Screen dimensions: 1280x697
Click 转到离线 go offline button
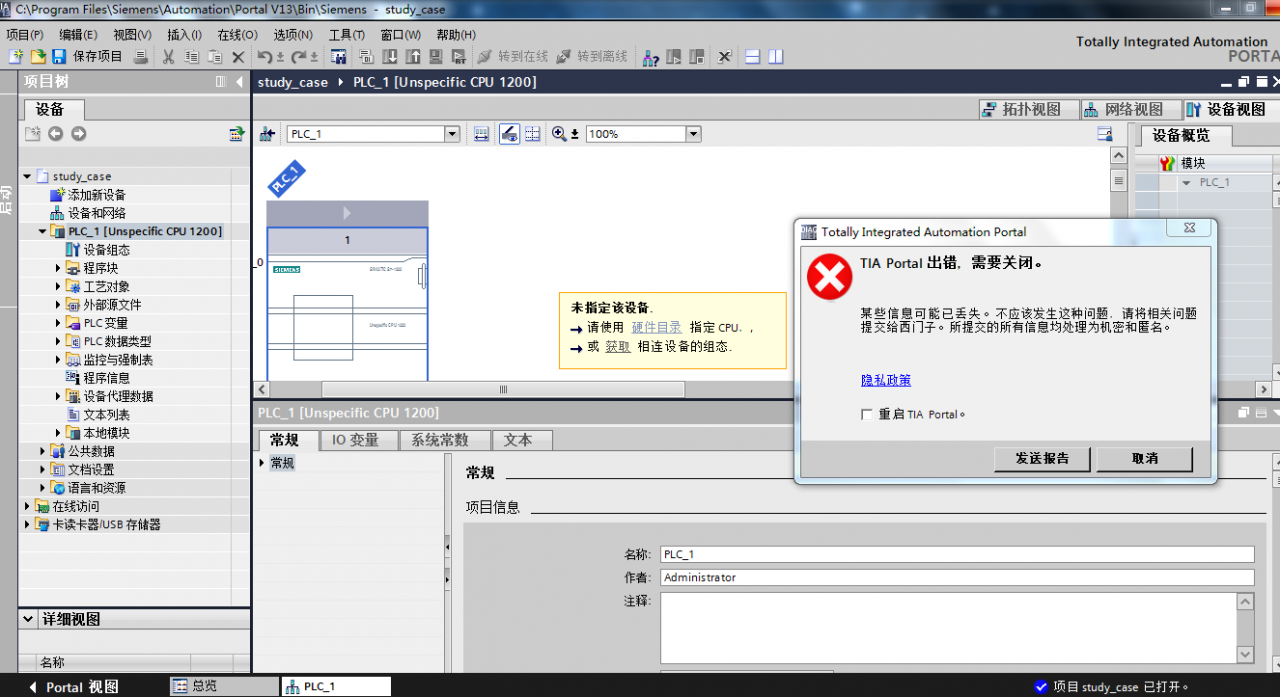pos(592,57)
